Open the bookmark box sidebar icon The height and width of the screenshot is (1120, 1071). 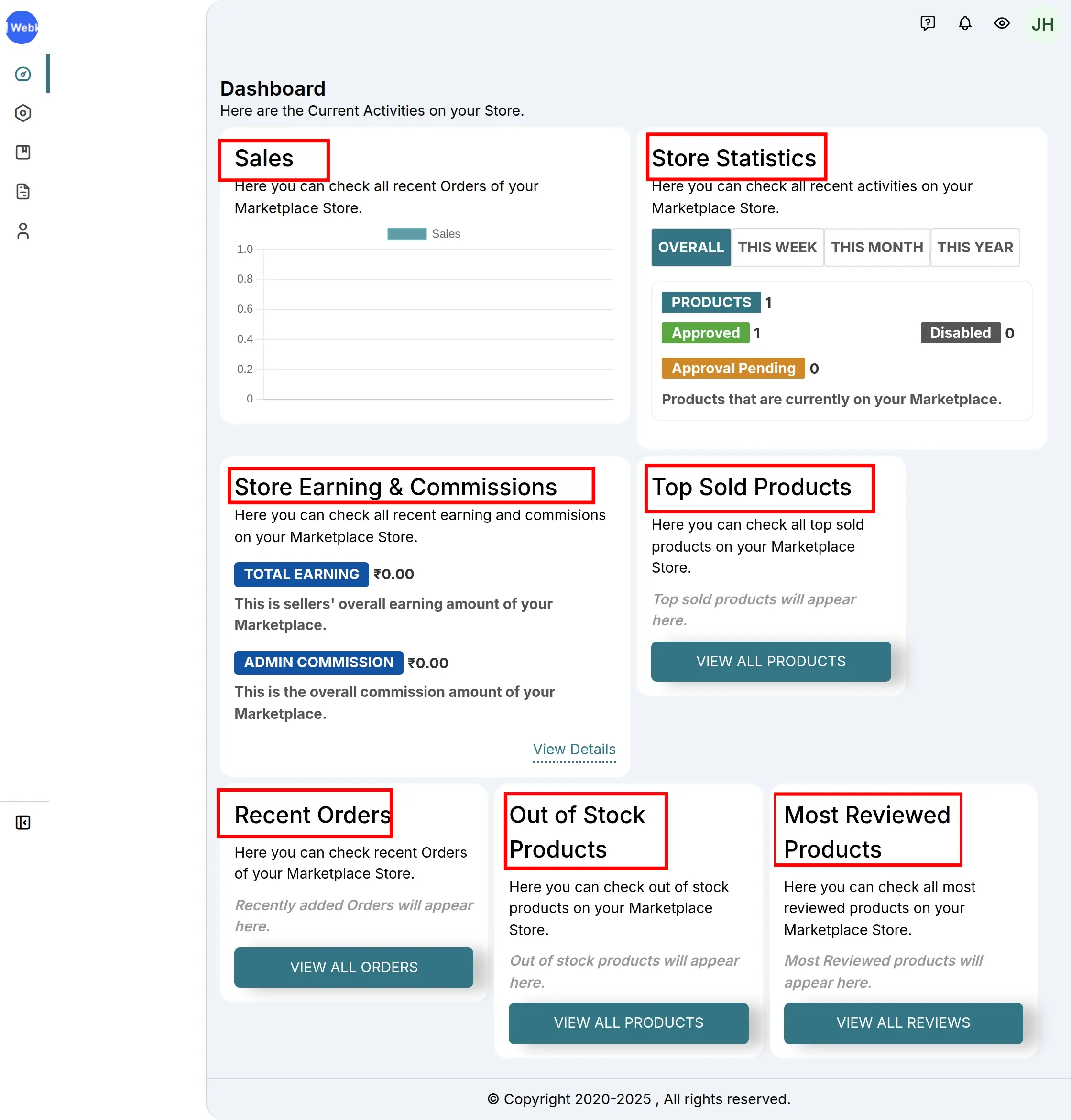coord(23,152)
